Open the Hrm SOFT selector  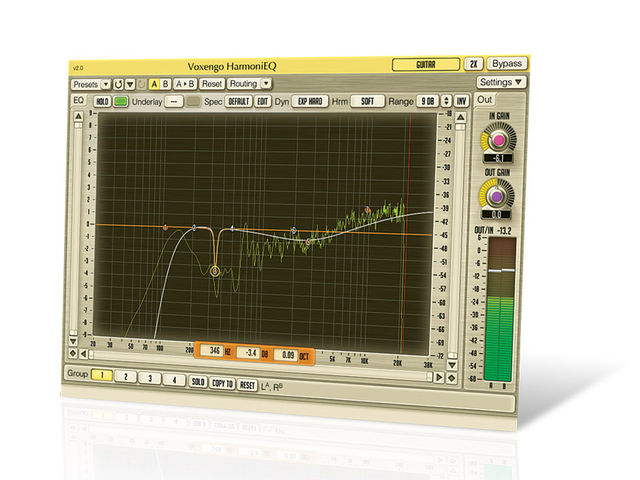click(367, 101)
